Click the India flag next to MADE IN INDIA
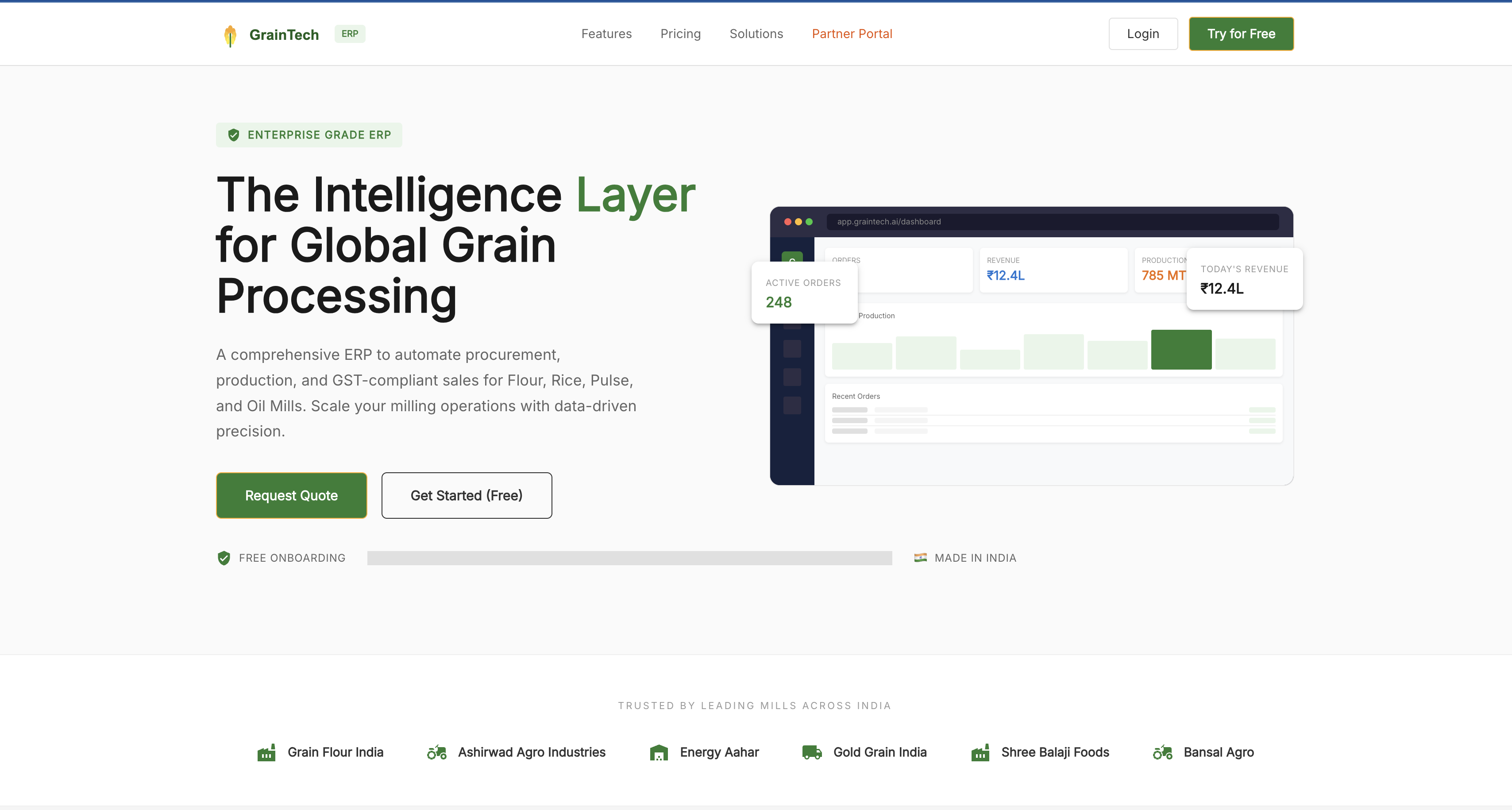The image size is (1512, 810). pyautogui.click(x=920, y=558)
